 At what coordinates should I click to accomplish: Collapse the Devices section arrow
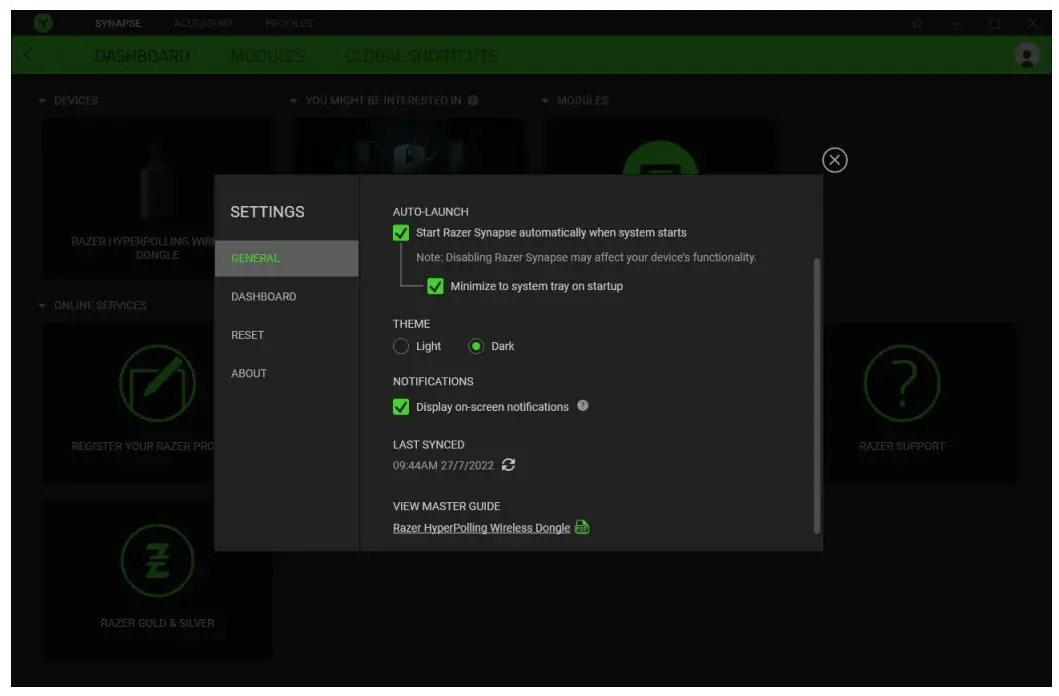(43, 101)
